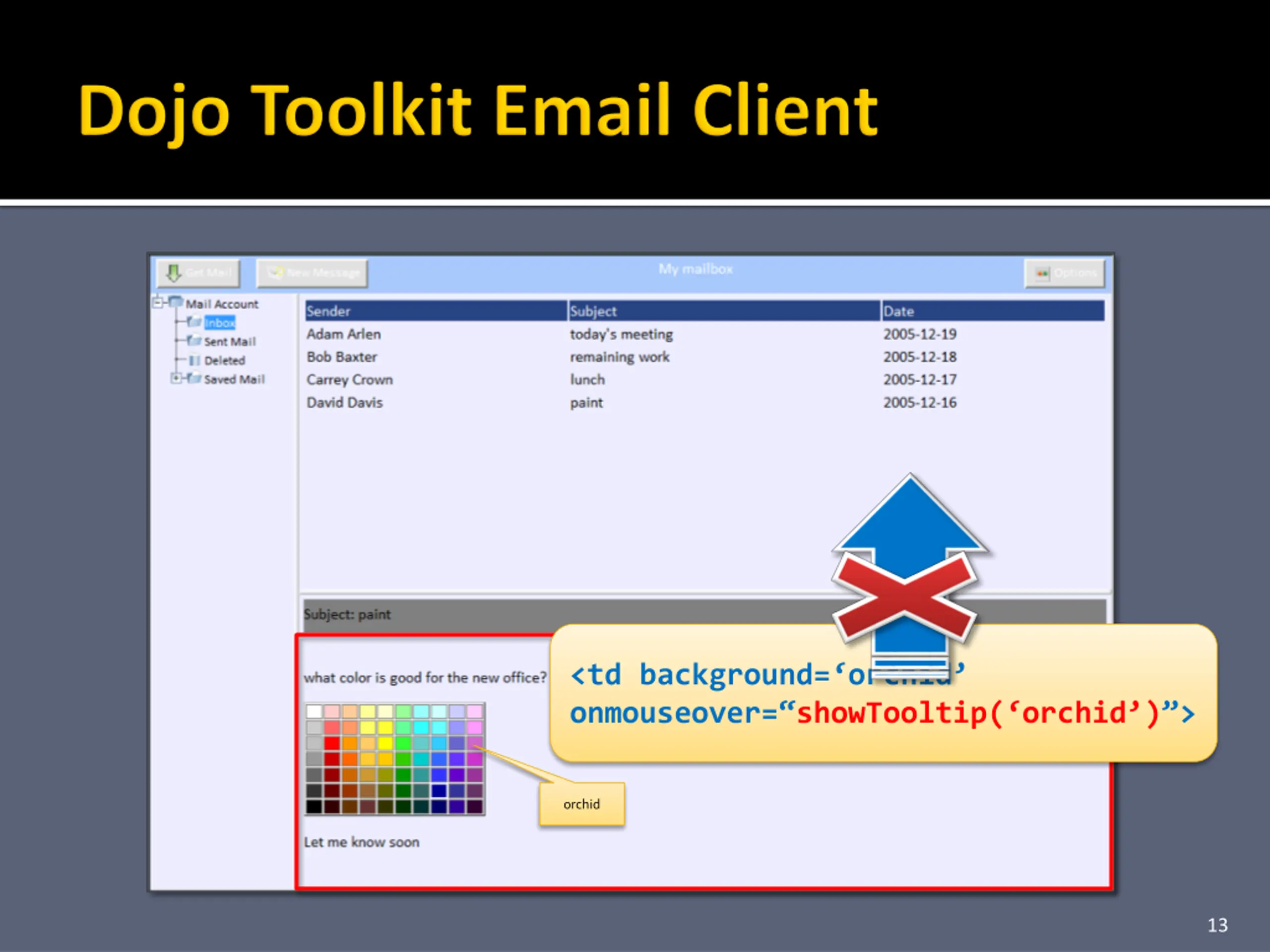Open the email from Adam Arlen

pyautogui.click(x=343, y=334)
